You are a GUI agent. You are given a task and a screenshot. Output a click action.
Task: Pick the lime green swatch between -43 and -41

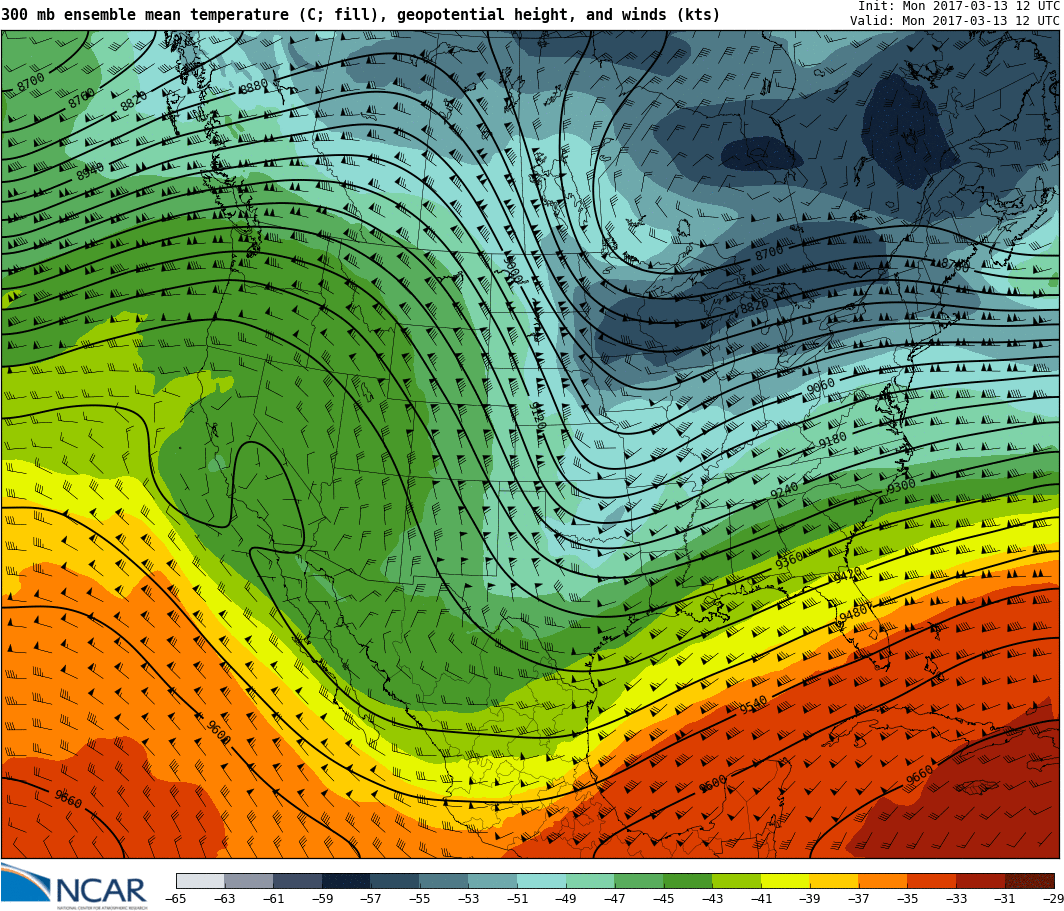click(738, 880)
